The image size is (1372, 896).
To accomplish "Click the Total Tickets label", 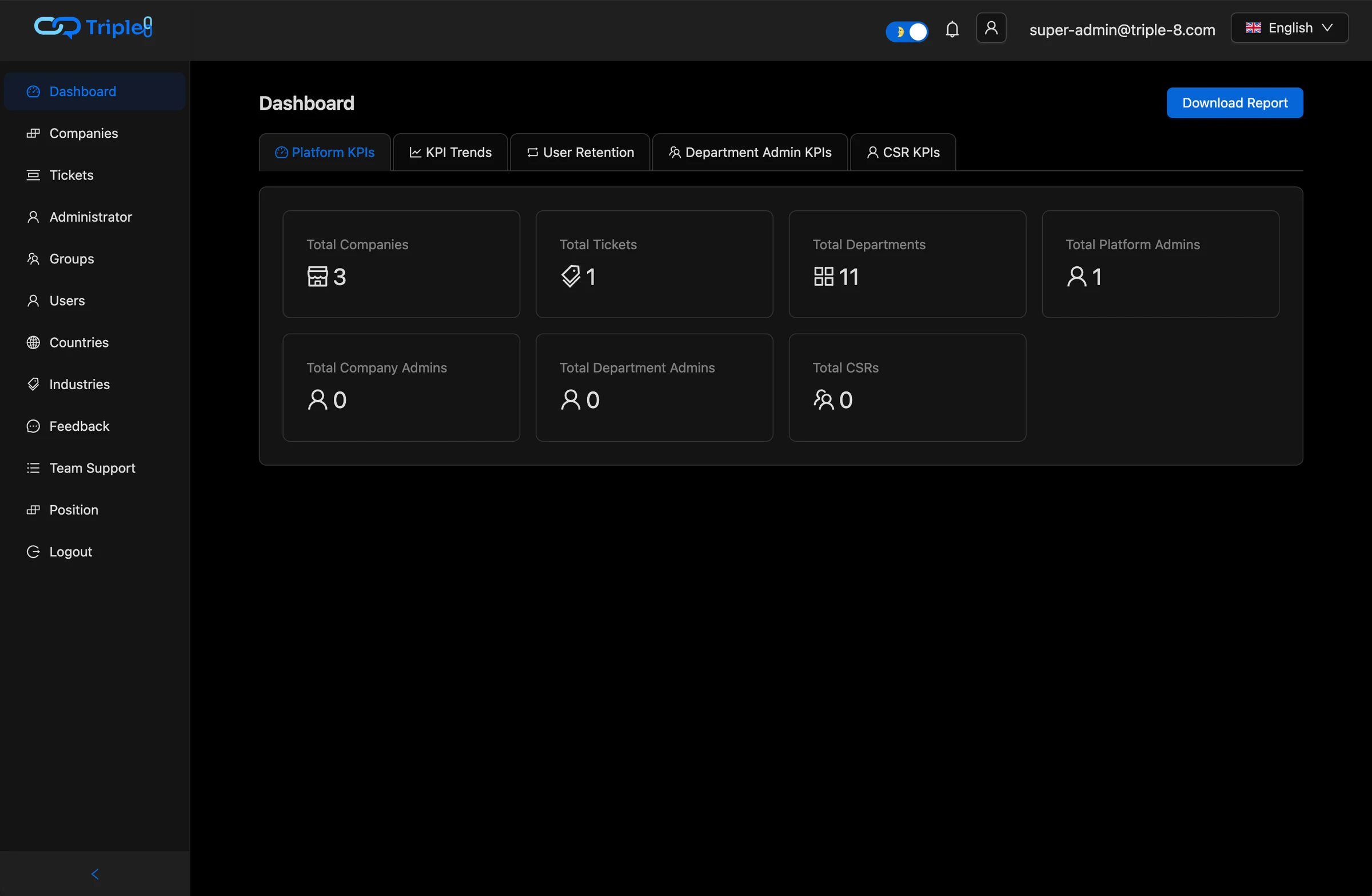I will pos(599,245).
